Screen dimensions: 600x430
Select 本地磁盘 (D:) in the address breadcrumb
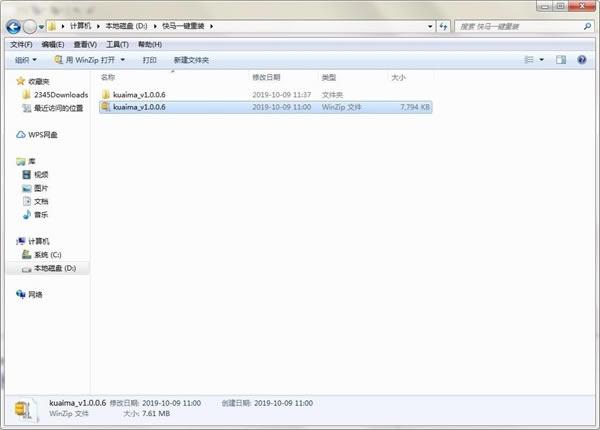tap(126, 26)
